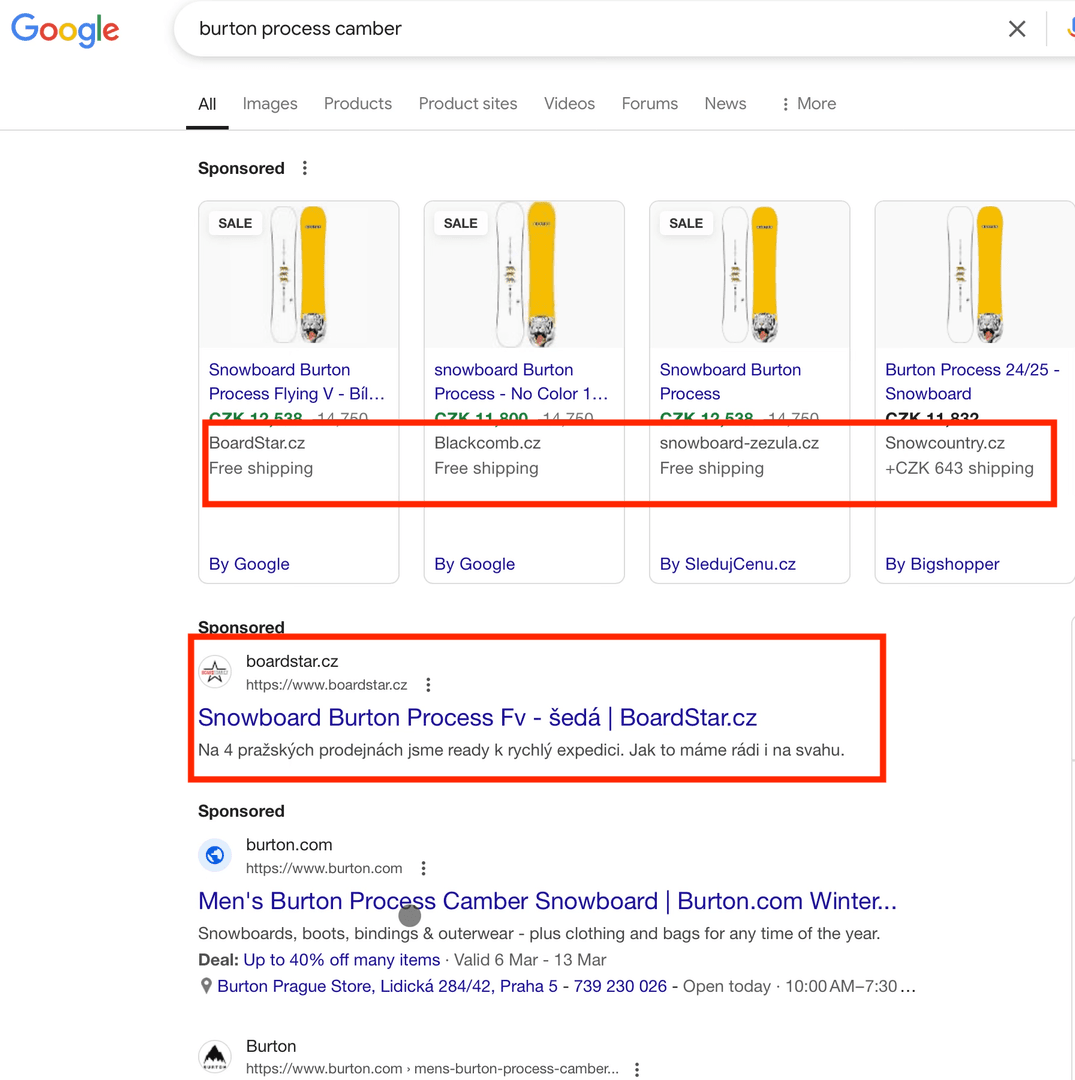The image size is (1075, 1080).
Task: Clear the search with the X icon
Action: coord(1017,29)
